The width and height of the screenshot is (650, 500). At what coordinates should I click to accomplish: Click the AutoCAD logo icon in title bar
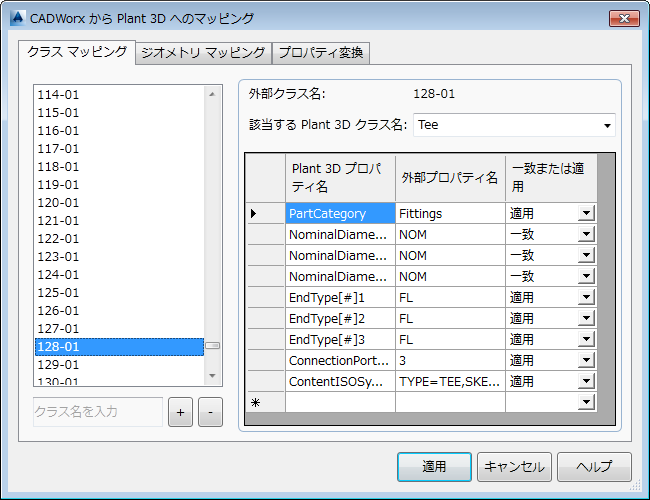pyautogui.click(x=17, y=18)
